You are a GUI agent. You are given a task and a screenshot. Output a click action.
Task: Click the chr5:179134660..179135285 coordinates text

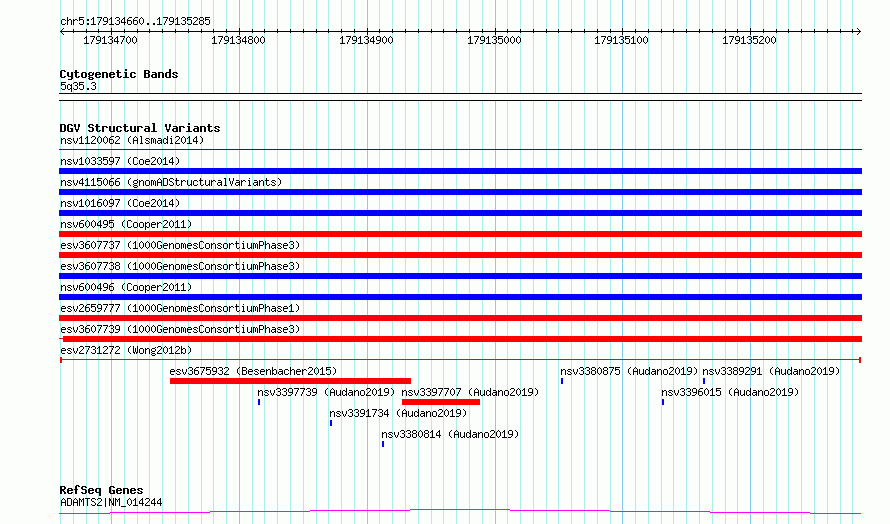coord(135,21)
